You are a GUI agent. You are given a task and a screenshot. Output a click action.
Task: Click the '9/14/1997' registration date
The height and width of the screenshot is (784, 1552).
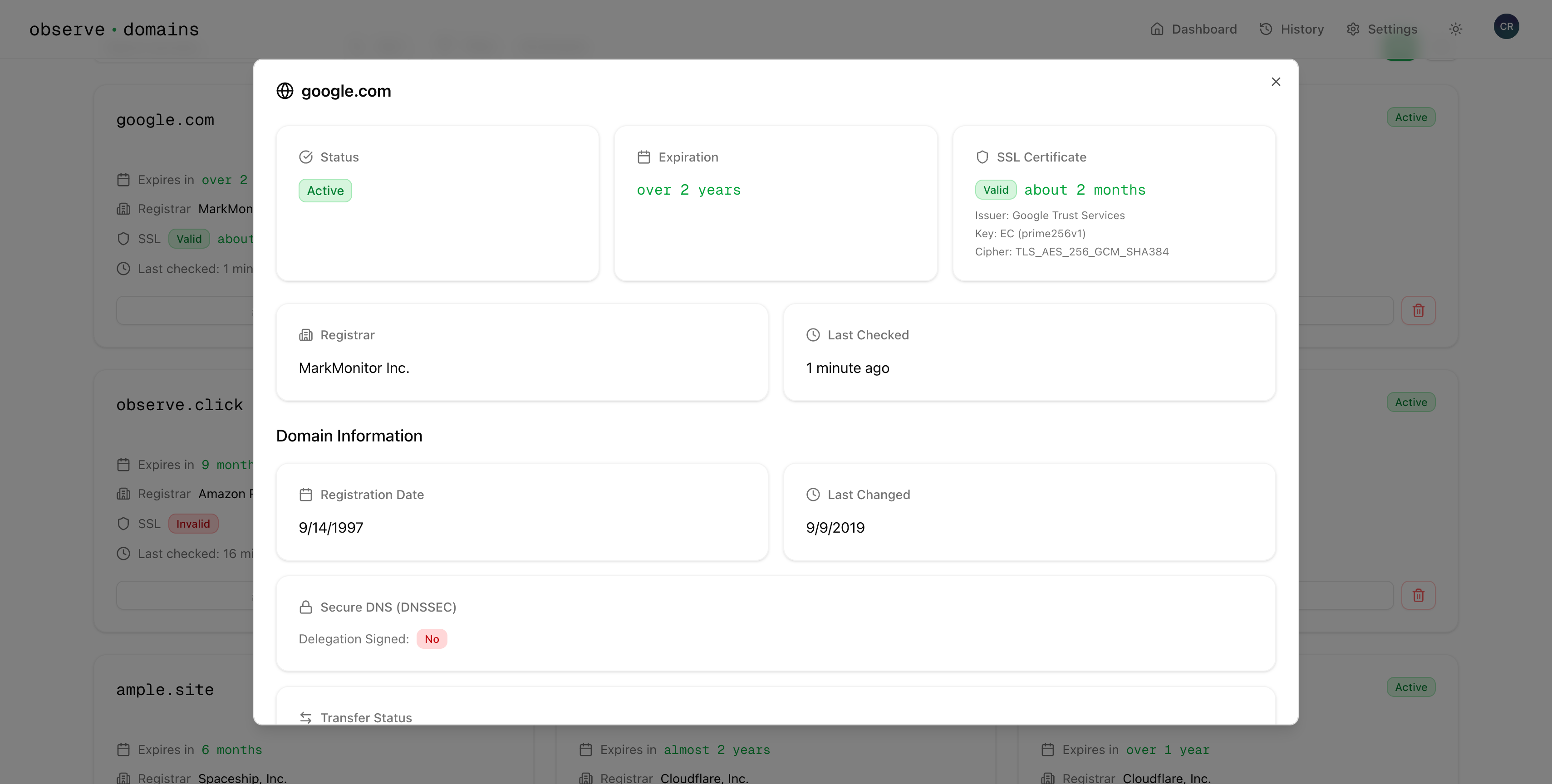click(331, 528)
